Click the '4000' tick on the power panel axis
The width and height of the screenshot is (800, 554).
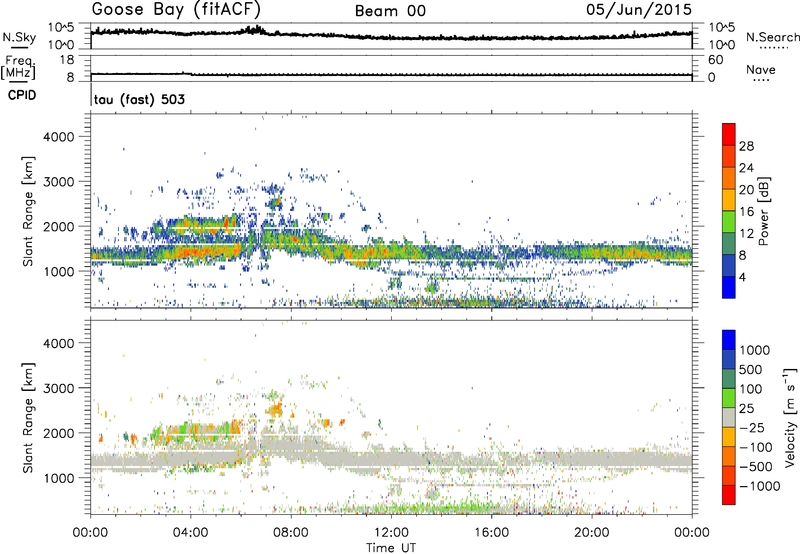tap(59, 137)
